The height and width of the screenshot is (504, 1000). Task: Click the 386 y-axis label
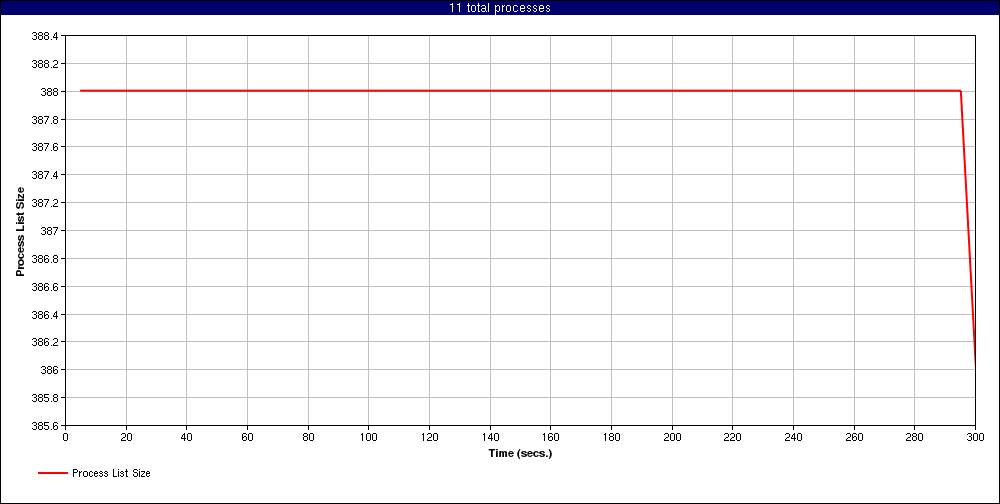click(49, 370)
